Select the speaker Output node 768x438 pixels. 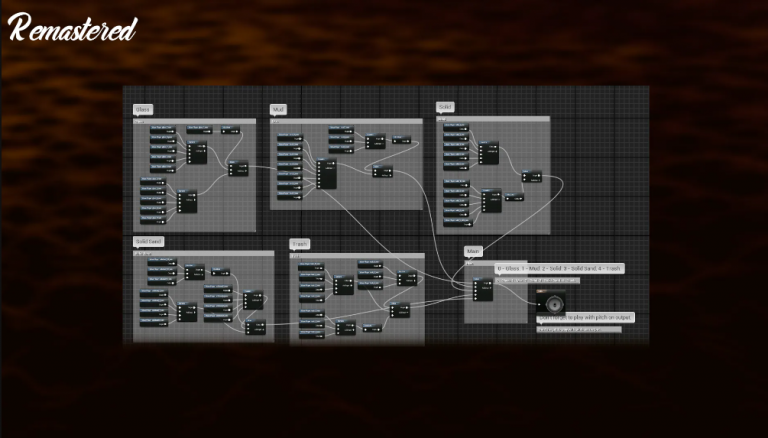pyautogui.click(x=551, y=302)
